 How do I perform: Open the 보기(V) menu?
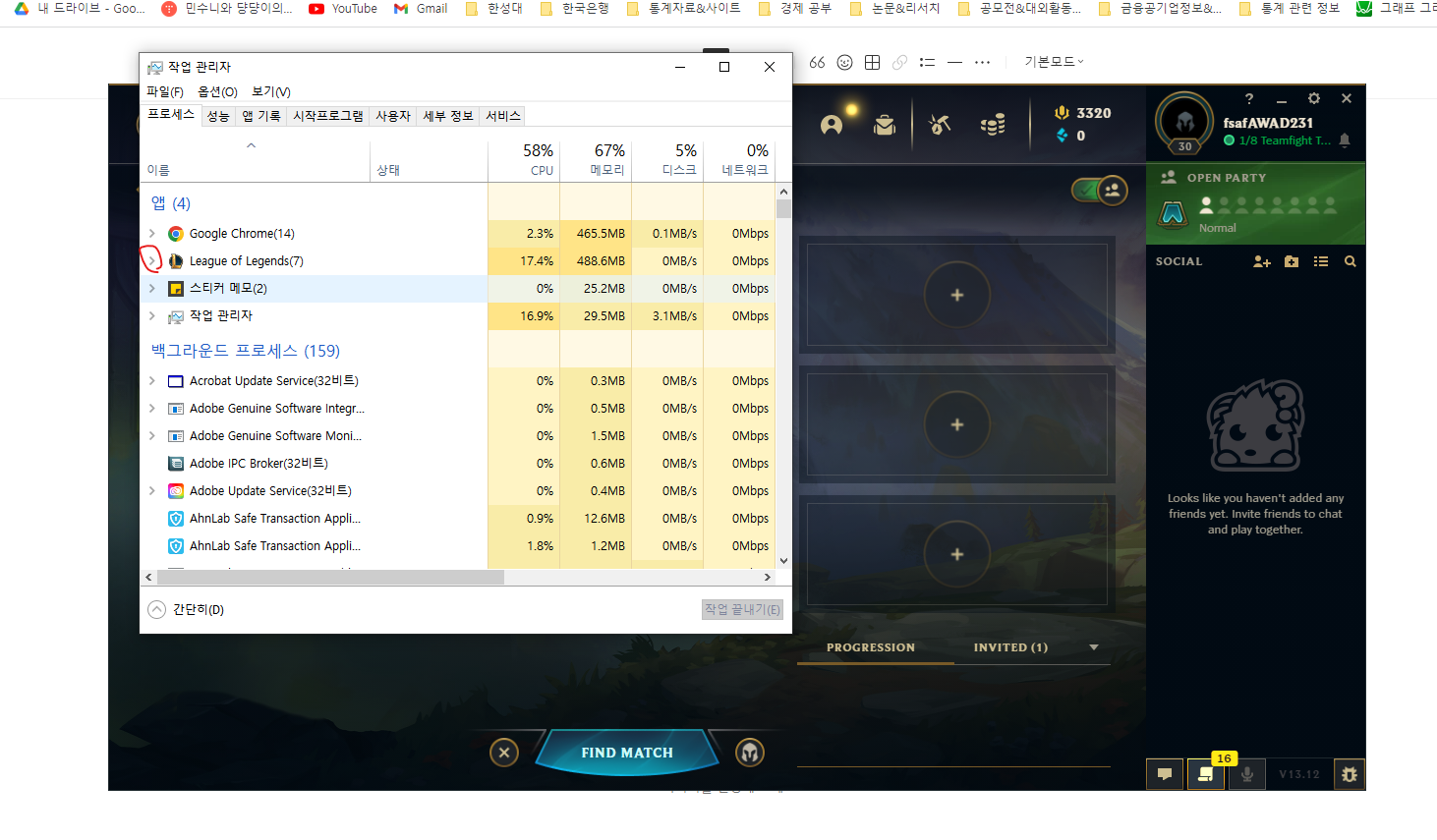pyautogui.click(x=270, y=91)
